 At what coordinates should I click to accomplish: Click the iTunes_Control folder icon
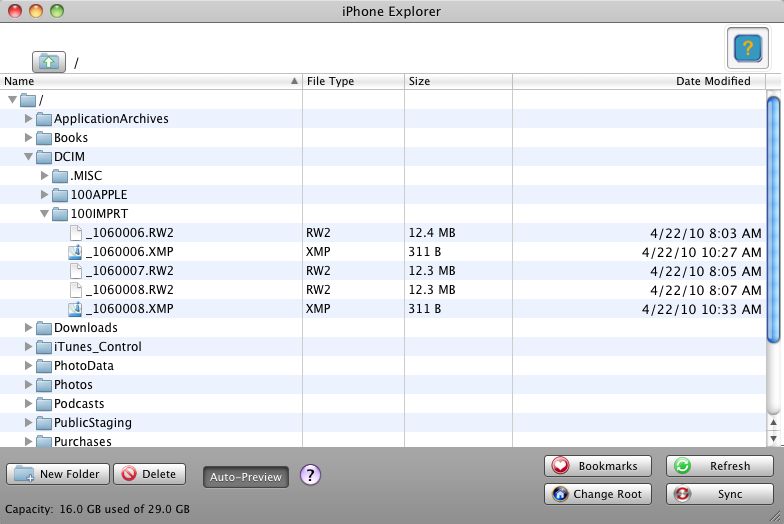pyautogui.click(x=44, y=347)
